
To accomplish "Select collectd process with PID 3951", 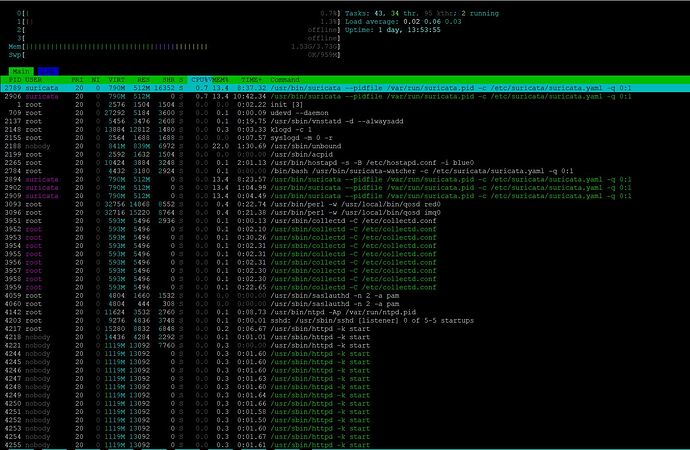I will (x=220, y=221).
